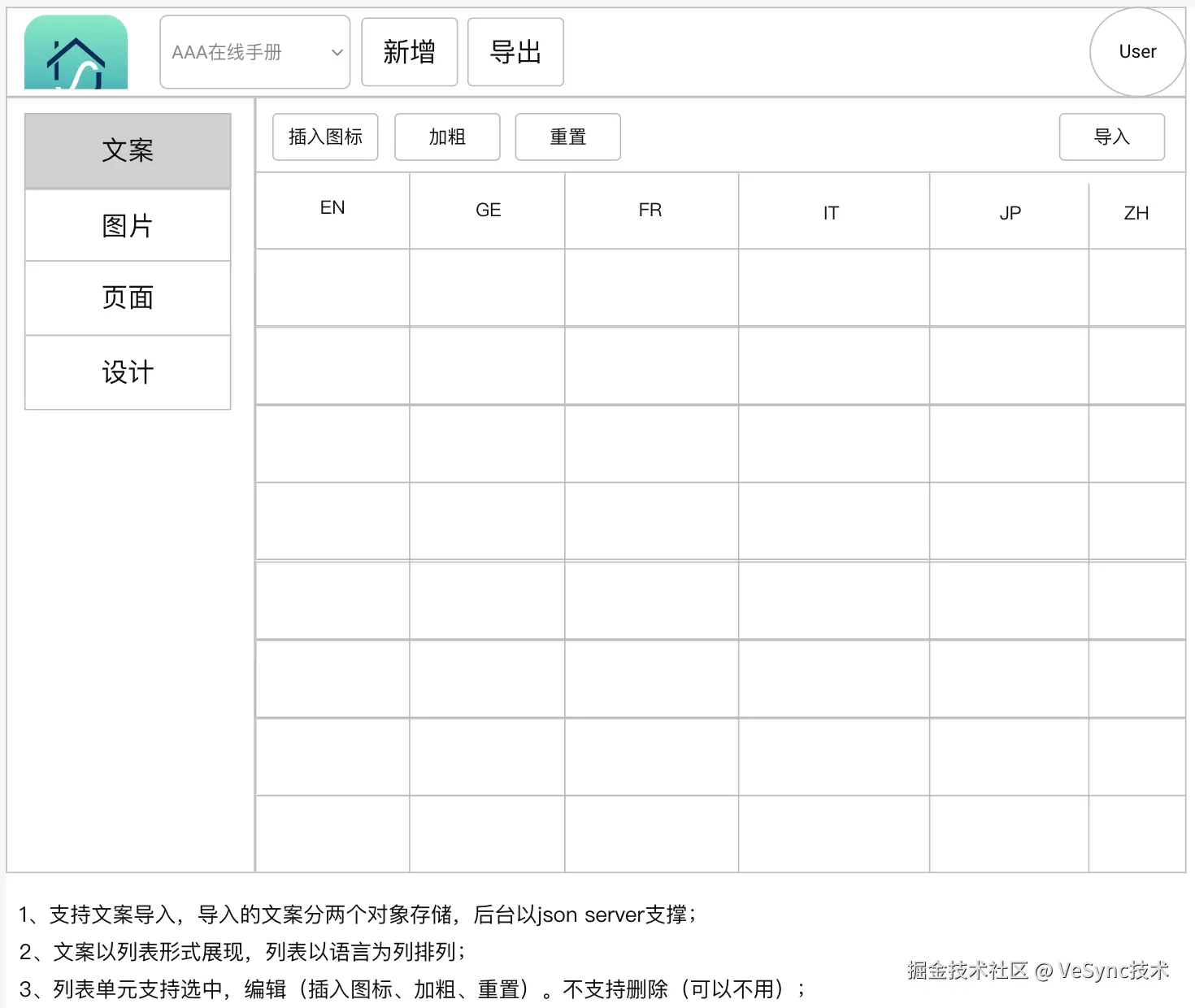The width and height of the screenshot is (1195, 1008).
Task: Open the 图片 sidebar section
Action: 128,225
